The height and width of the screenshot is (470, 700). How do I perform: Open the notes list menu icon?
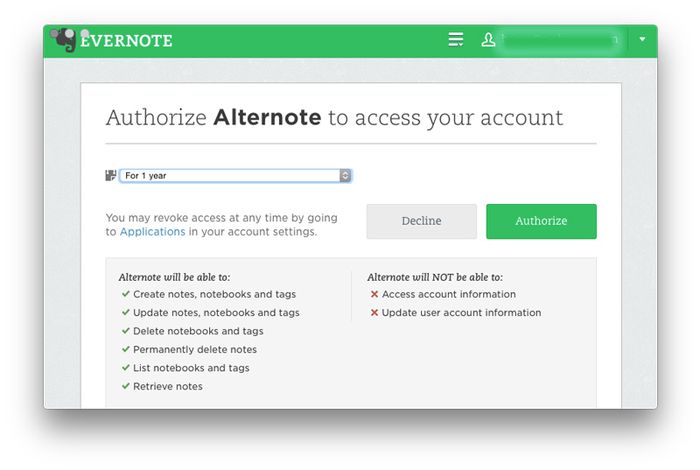[x=456, y=39]
